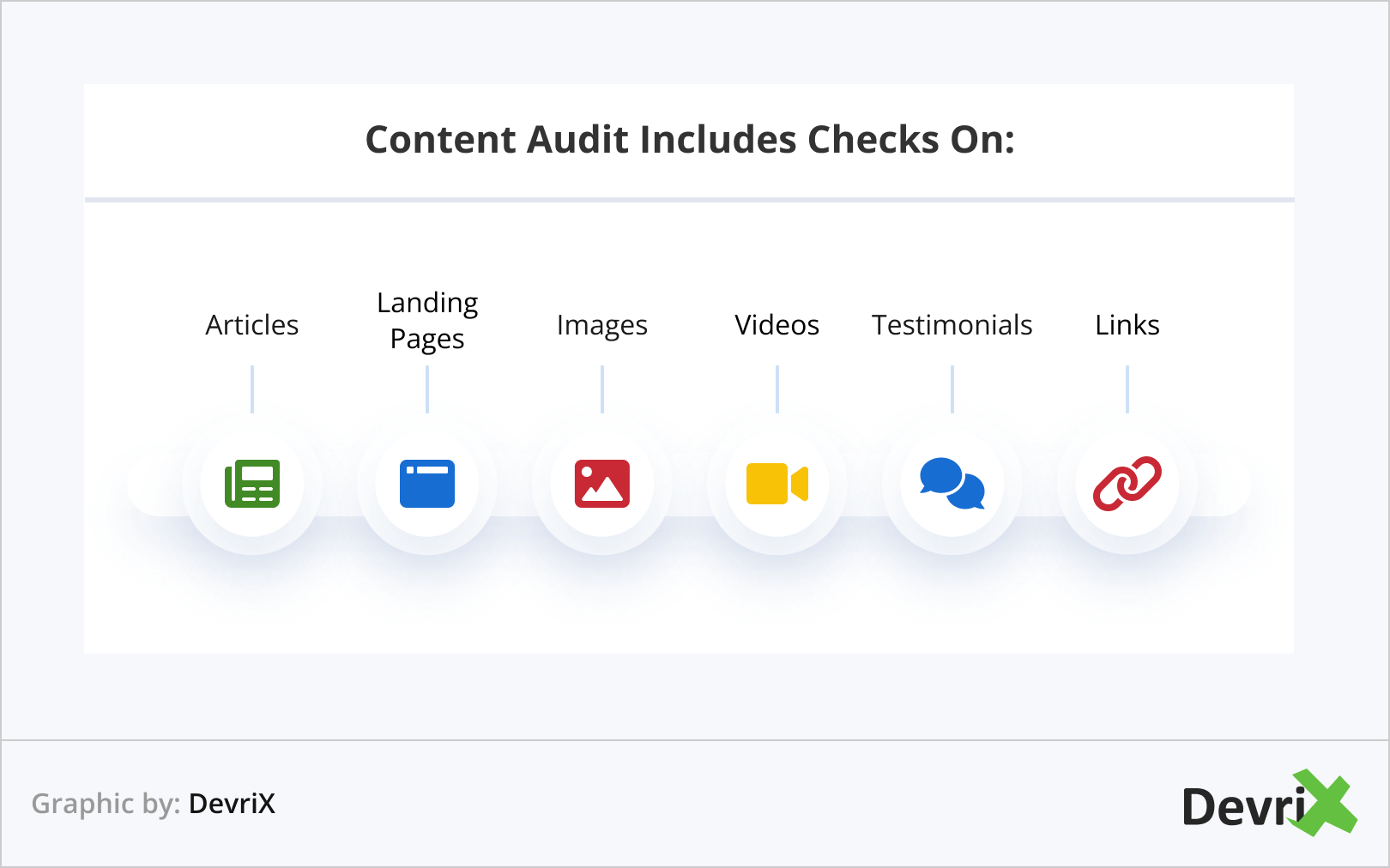The image size is (1390, 868).
Task: Select the red picture Images icon
Action: tap(602, 484)
